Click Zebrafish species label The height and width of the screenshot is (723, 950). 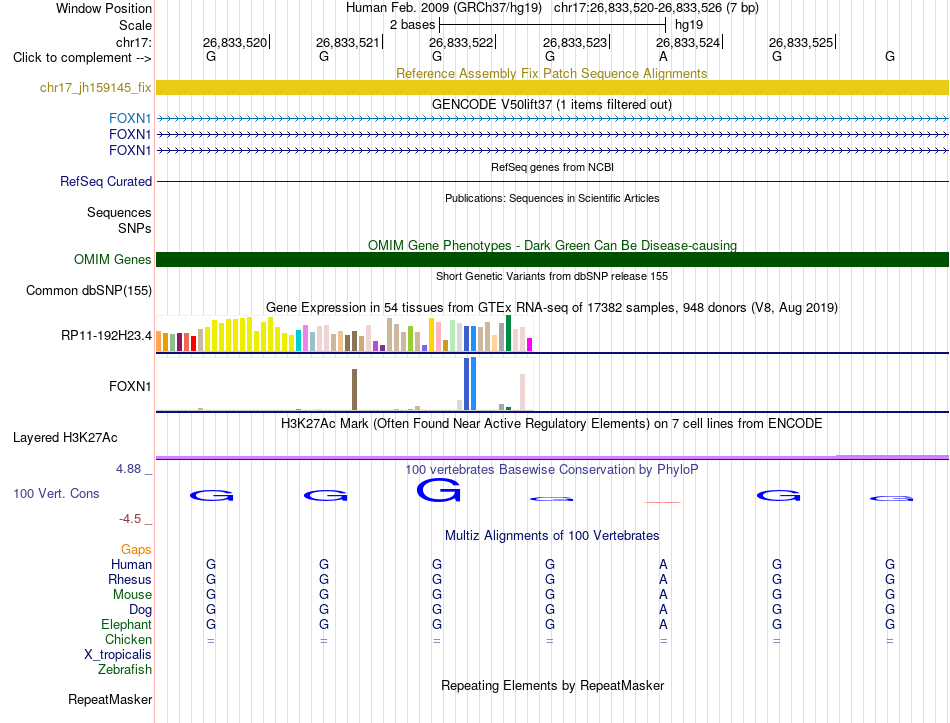(125, 669)
